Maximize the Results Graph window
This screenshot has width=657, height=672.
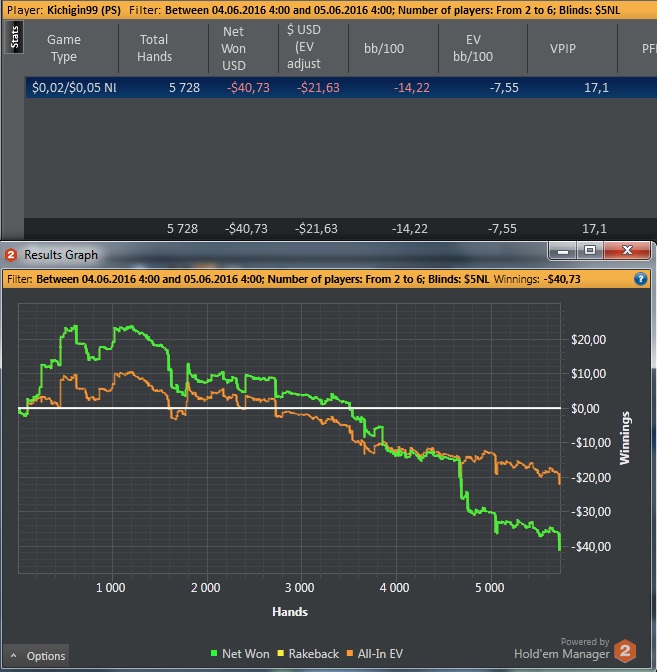(590, 250)
